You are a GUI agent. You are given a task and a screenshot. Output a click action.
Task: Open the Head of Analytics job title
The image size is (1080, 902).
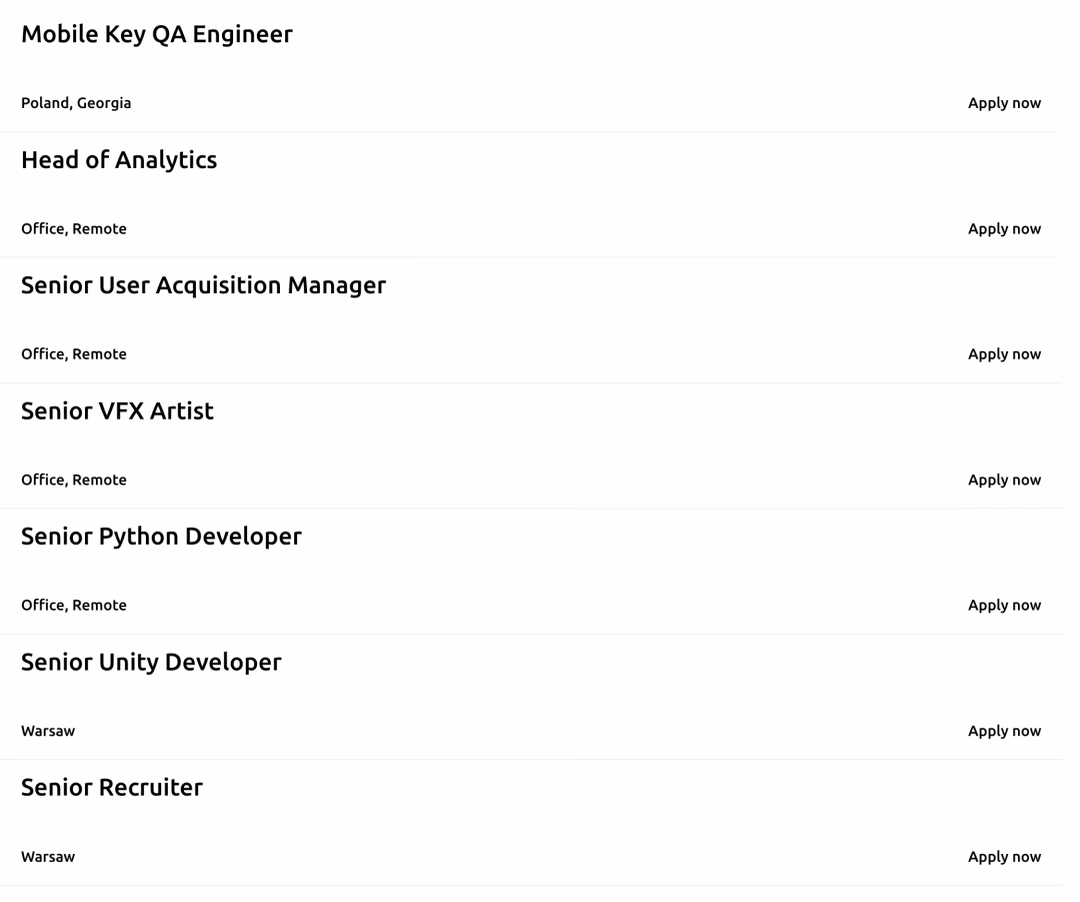click(119, 160)
